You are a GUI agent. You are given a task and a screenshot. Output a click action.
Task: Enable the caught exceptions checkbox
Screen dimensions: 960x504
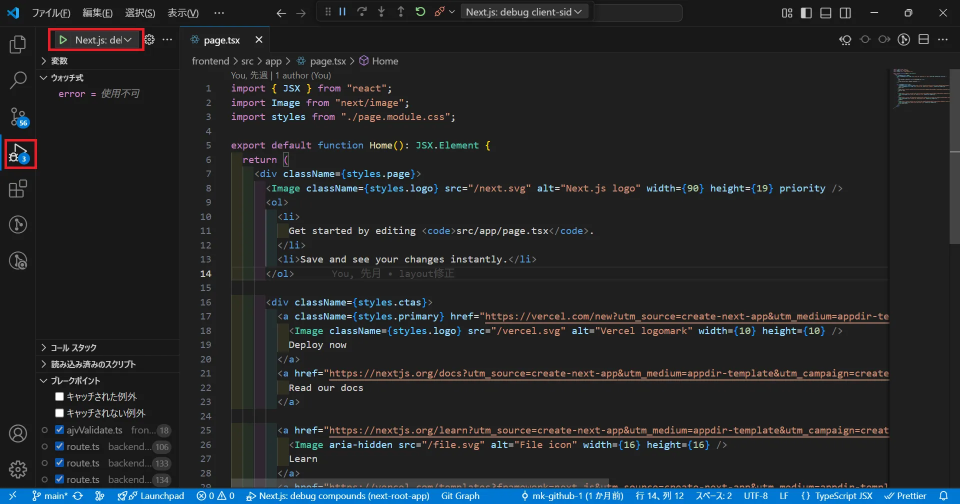59,397
